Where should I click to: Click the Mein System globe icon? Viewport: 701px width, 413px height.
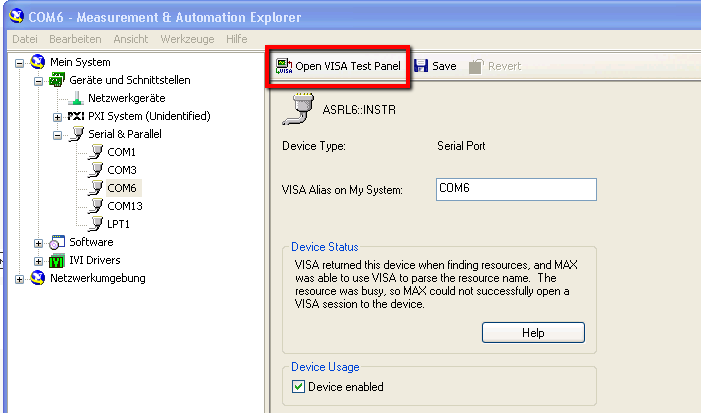tap(38, 62)
